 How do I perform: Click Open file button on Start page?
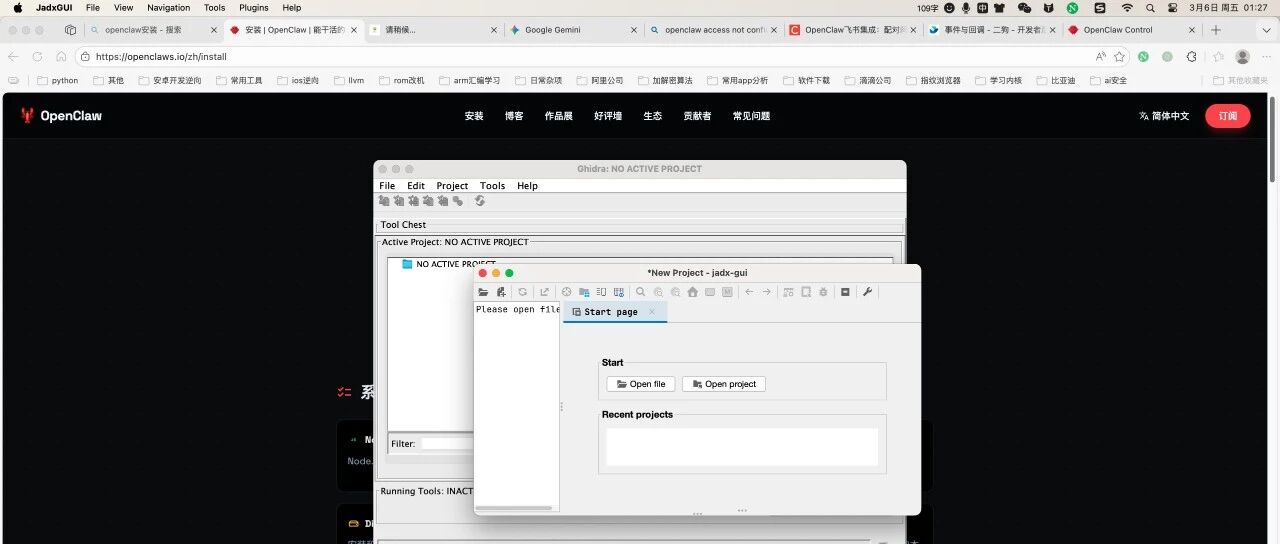(x=641, y=384)
